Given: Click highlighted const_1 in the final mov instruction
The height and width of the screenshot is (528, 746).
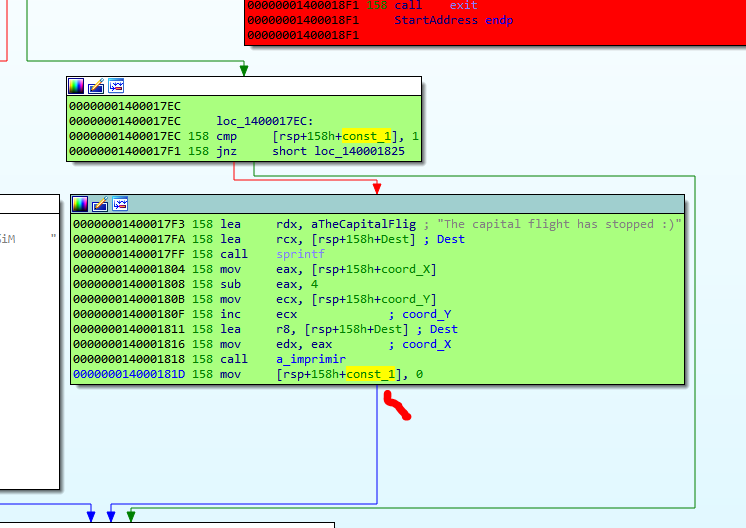Looking at the screenshot, I should 370,374.
